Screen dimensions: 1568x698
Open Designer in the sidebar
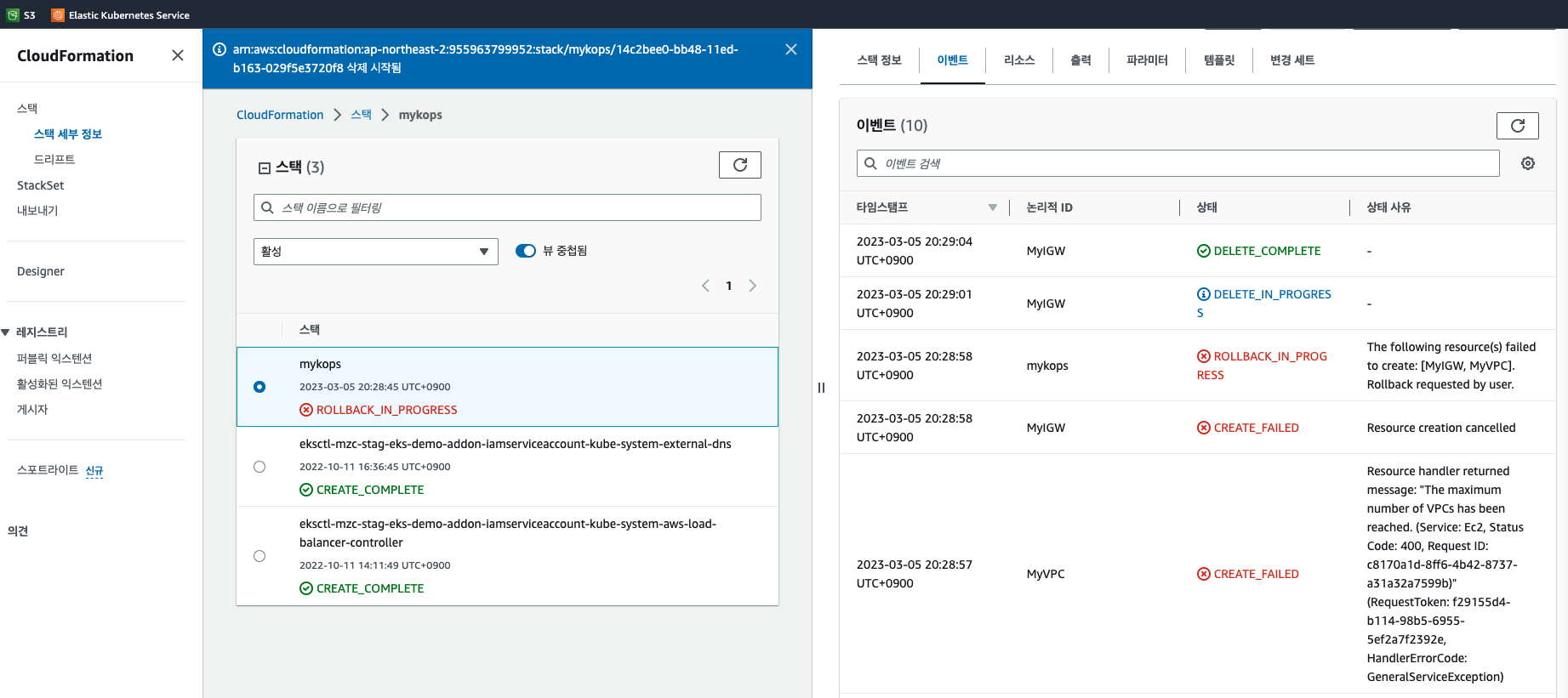tap(41, 271)
